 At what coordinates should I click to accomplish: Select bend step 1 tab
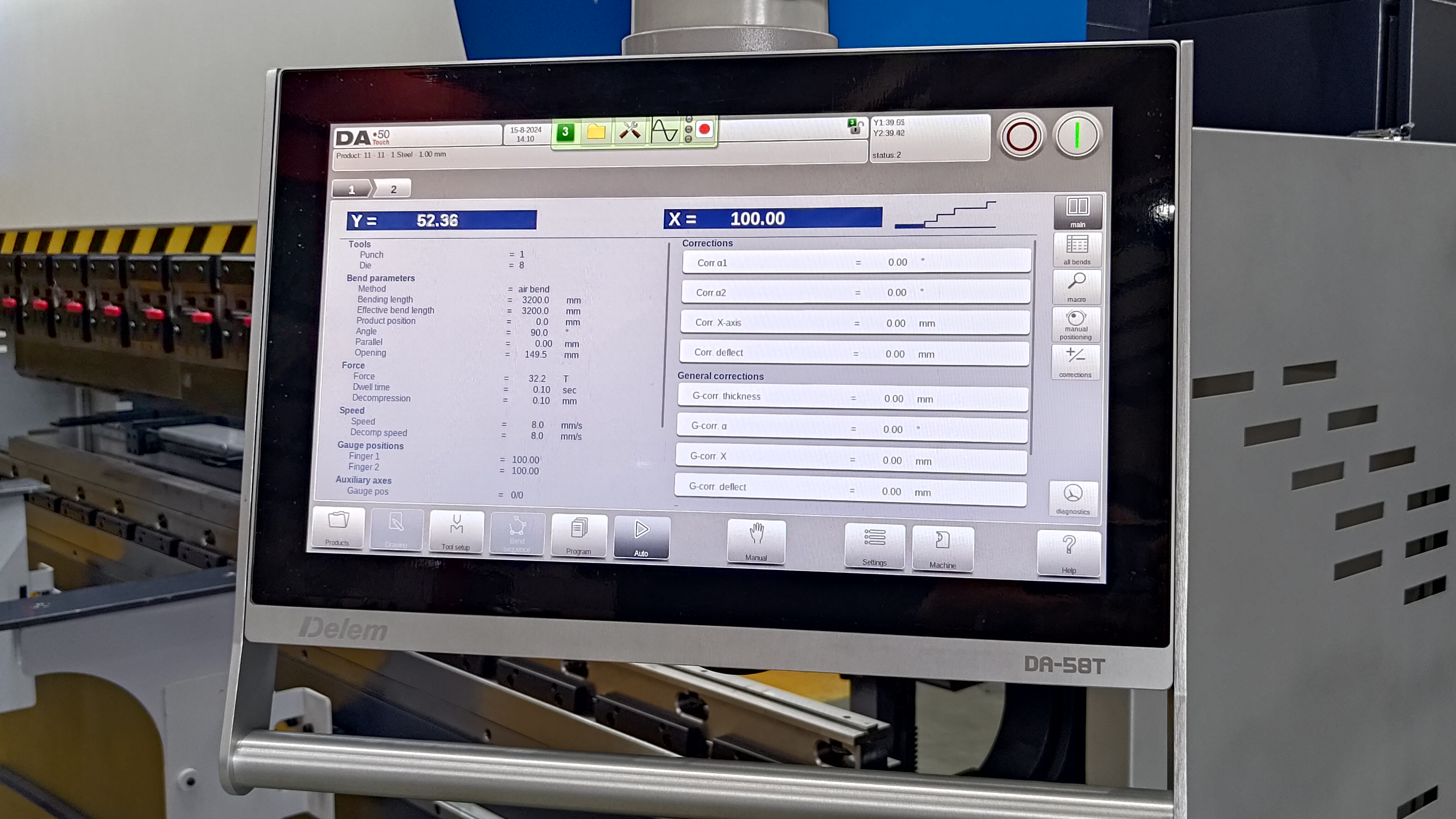[352, 189]
